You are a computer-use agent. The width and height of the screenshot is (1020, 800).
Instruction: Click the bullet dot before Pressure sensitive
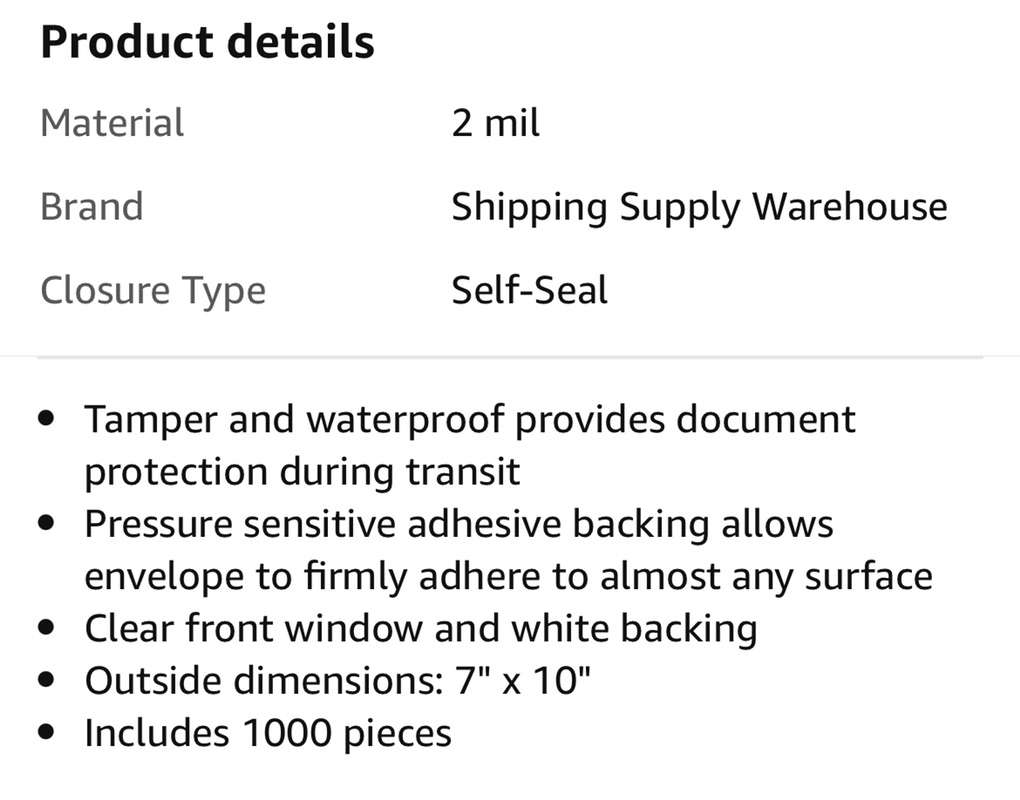pos(46,524)
